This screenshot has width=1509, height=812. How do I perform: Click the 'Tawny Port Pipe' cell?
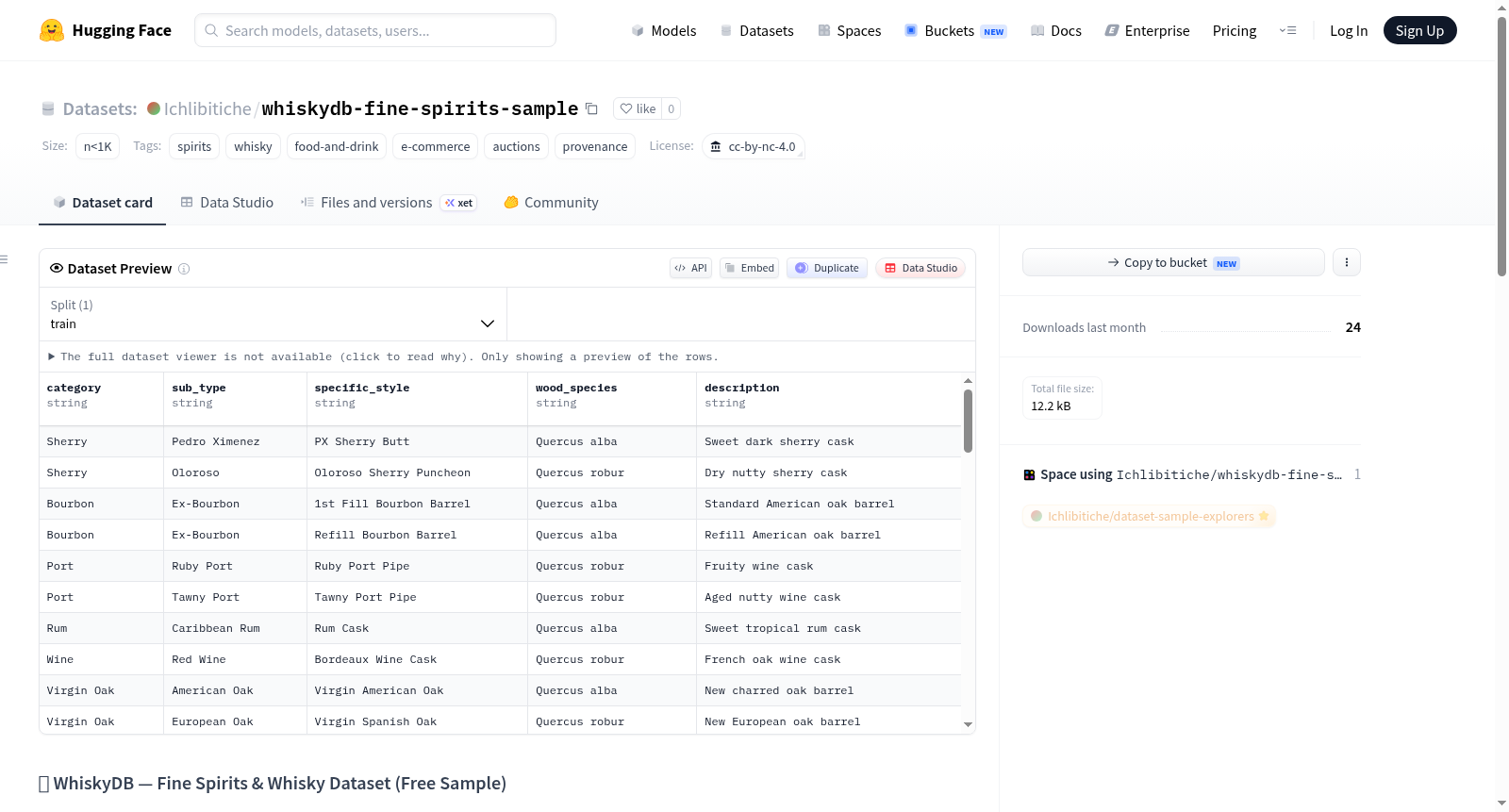click(418, 597)
